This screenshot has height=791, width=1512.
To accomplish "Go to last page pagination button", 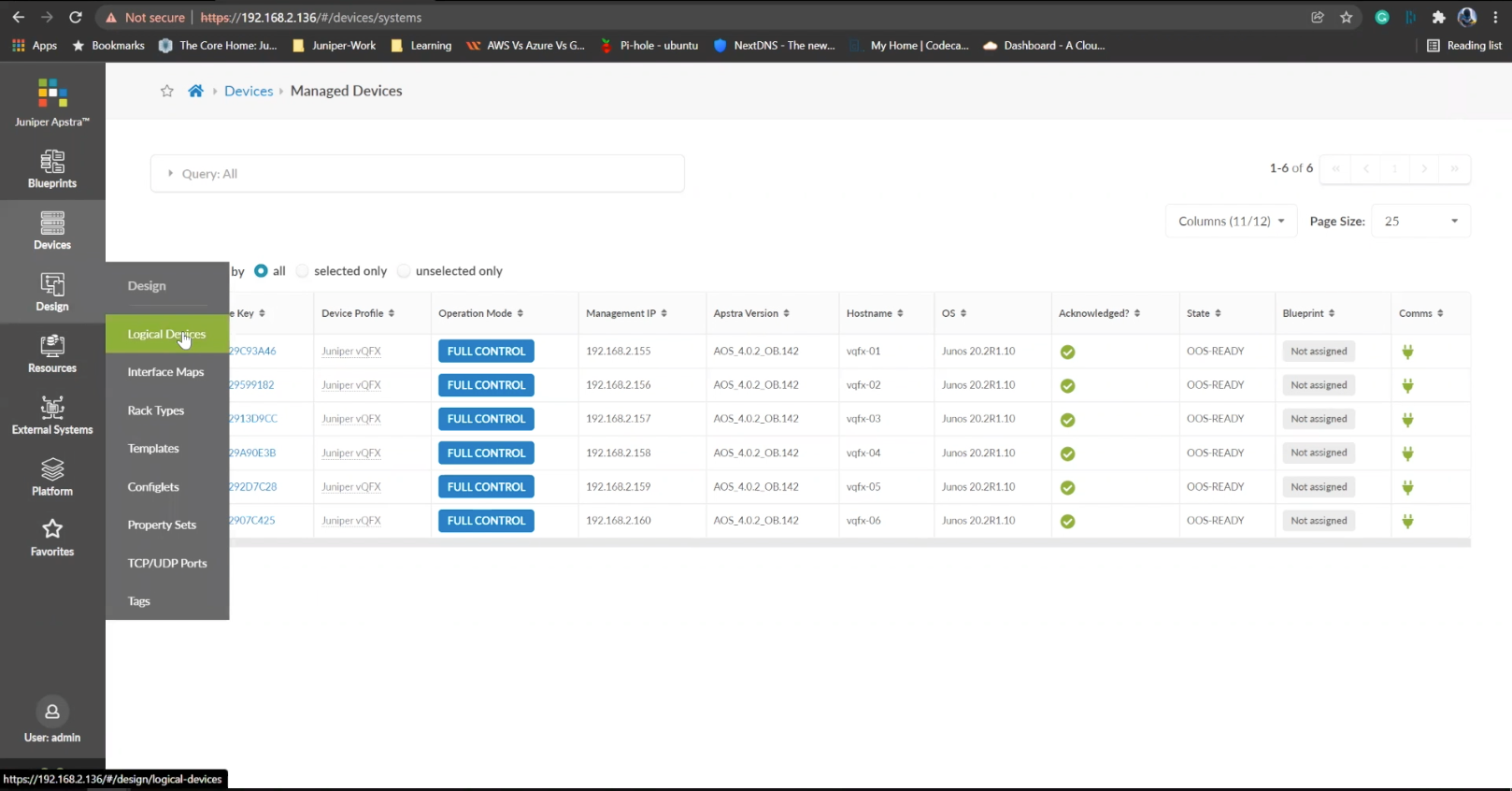I will click(1454, 168).
